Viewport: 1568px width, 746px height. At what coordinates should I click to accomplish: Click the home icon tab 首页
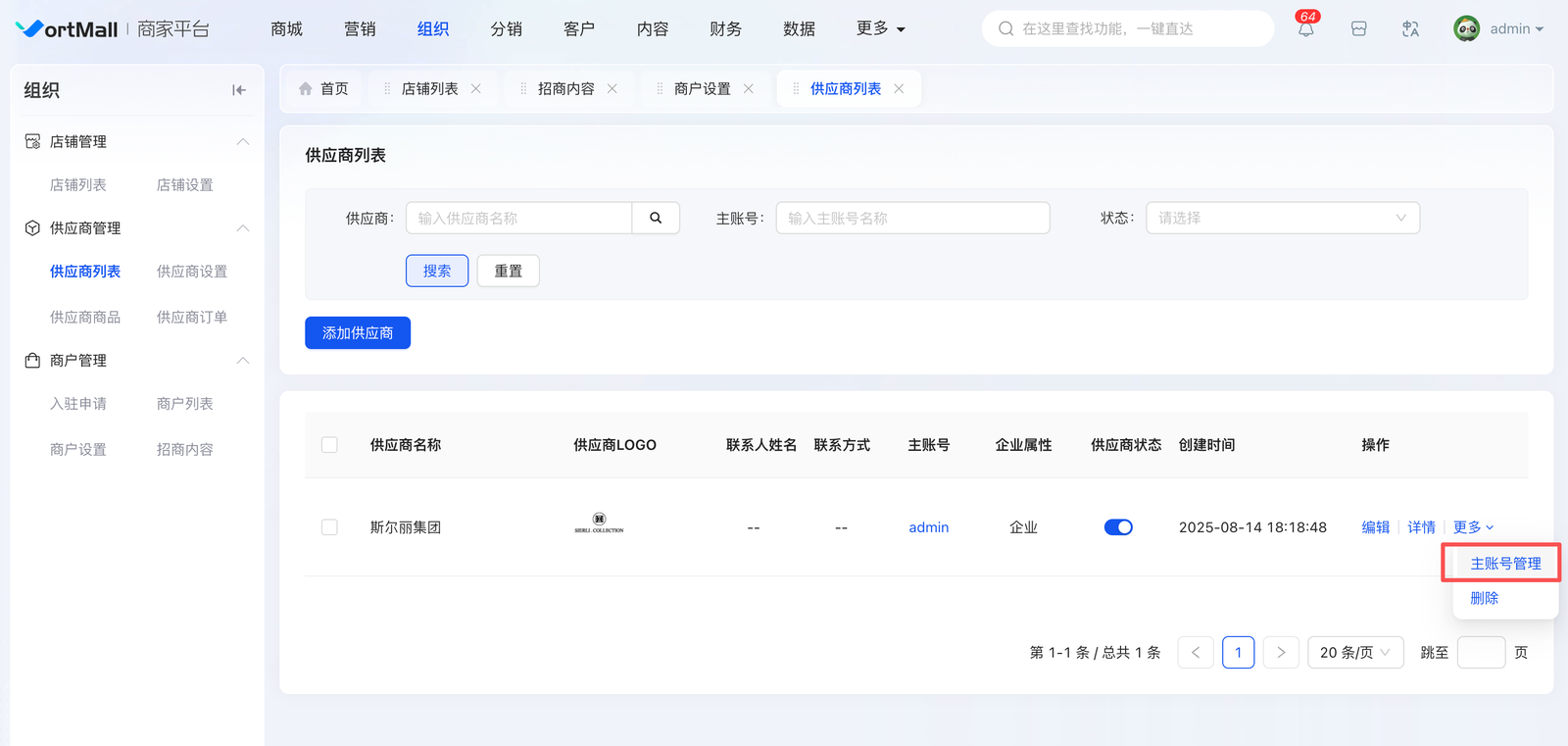coord(323,89)
